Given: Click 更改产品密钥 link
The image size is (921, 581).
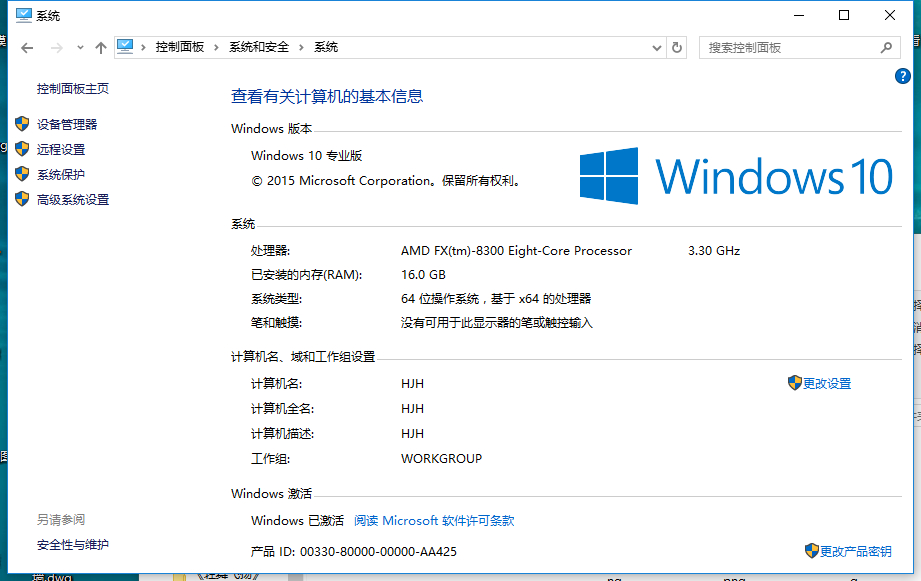Looking at the screenshot, I should [856, 552].
